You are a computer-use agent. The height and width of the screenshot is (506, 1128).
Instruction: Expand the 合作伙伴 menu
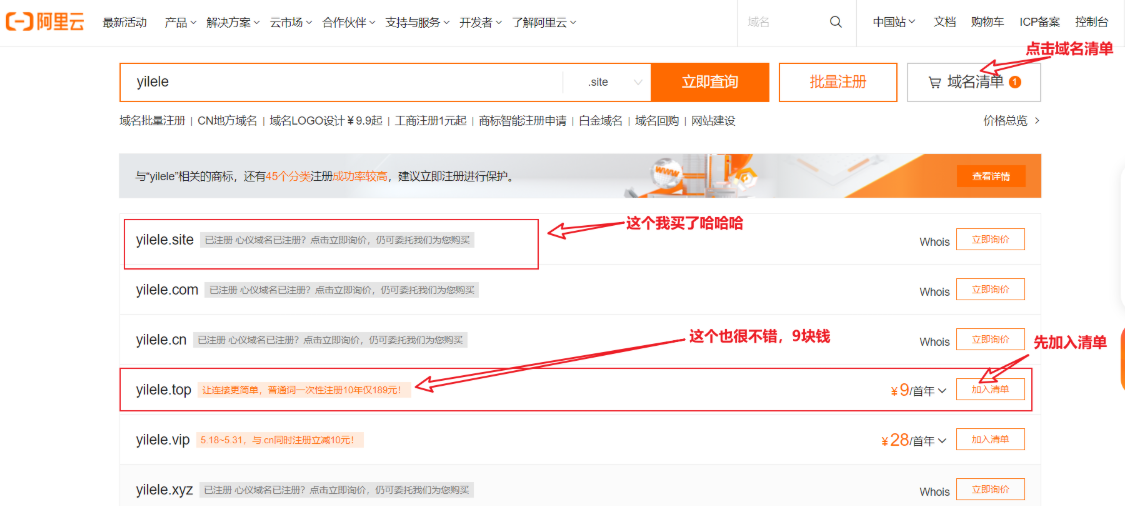(x=349, y=22)
